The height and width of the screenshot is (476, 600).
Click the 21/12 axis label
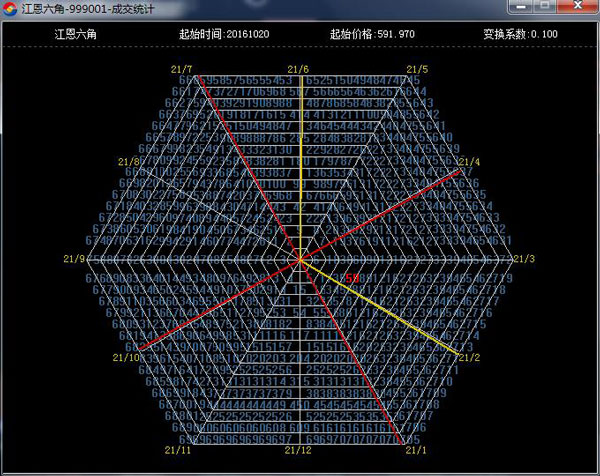(298, 450)
